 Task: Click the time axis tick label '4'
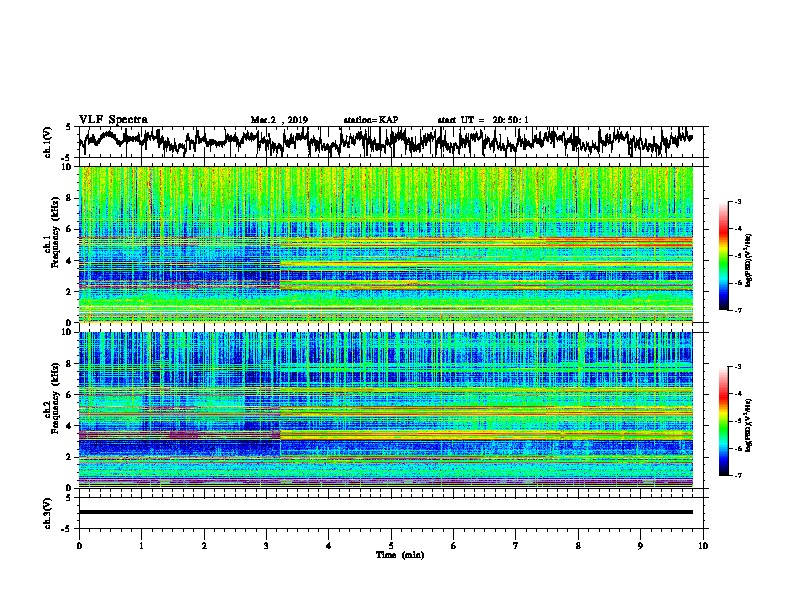(x=329, y=546)
